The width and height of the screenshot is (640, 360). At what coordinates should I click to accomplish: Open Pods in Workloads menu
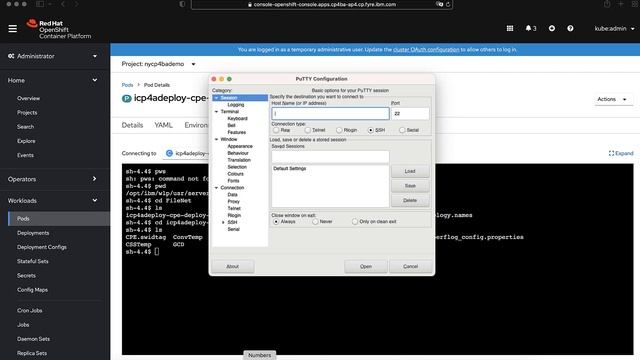tap(23, 219)
